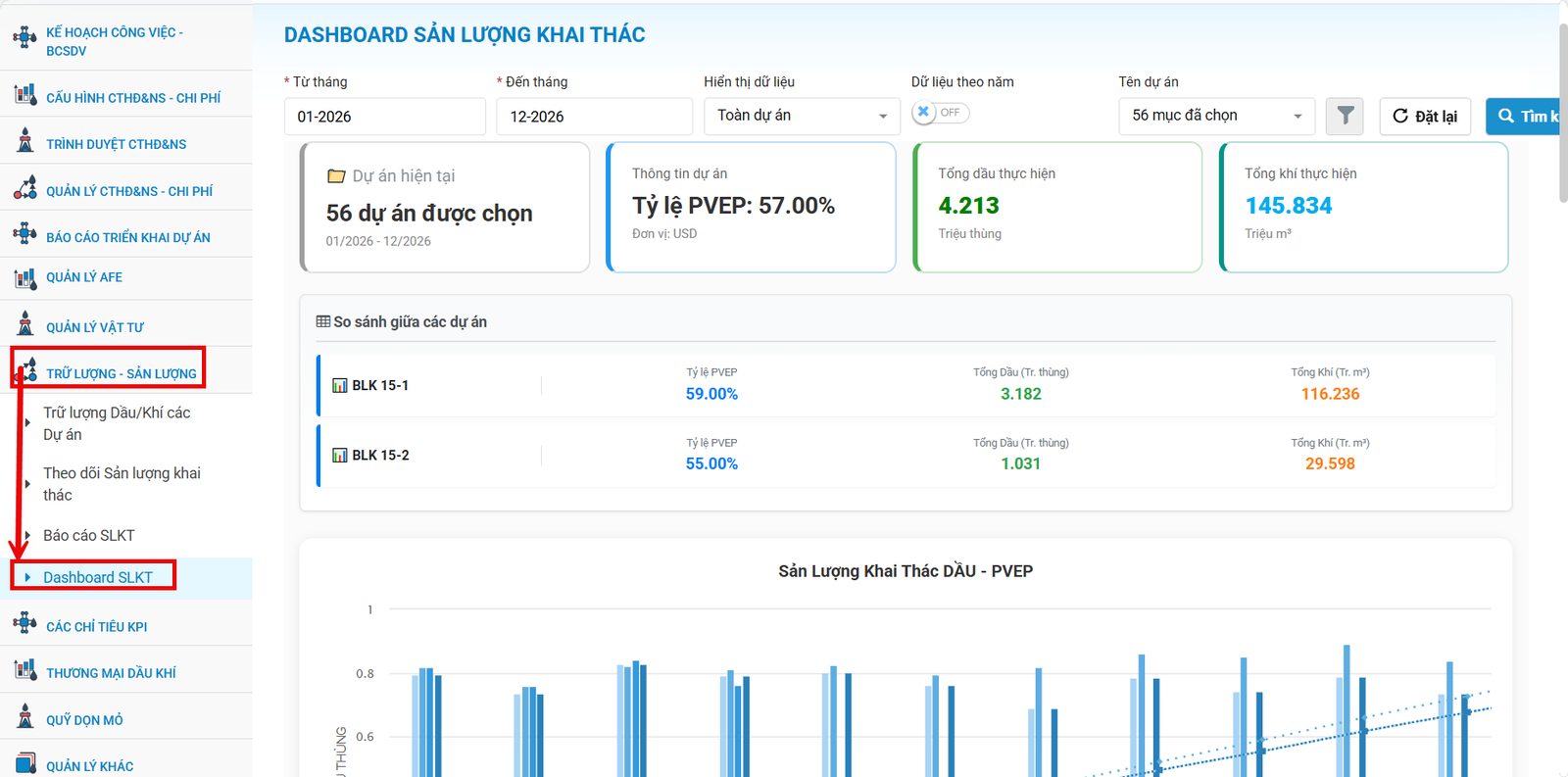This screenshot has width=1568, height=777.
Task: Click the Đặt lại reset button
Action: tap(1425, 116)
